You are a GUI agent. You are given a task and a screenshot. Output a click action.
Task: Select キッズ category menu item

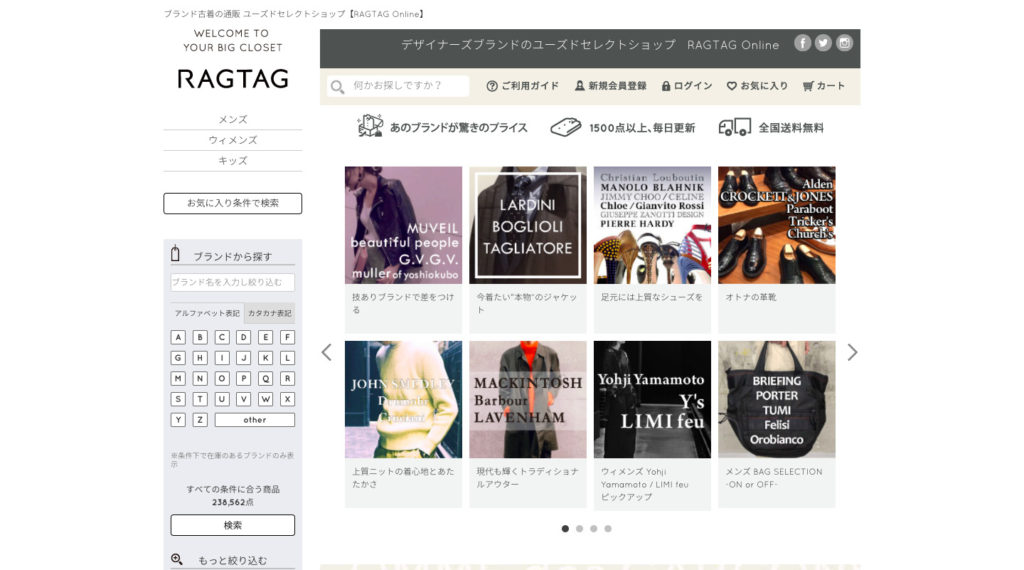[232, 161]
